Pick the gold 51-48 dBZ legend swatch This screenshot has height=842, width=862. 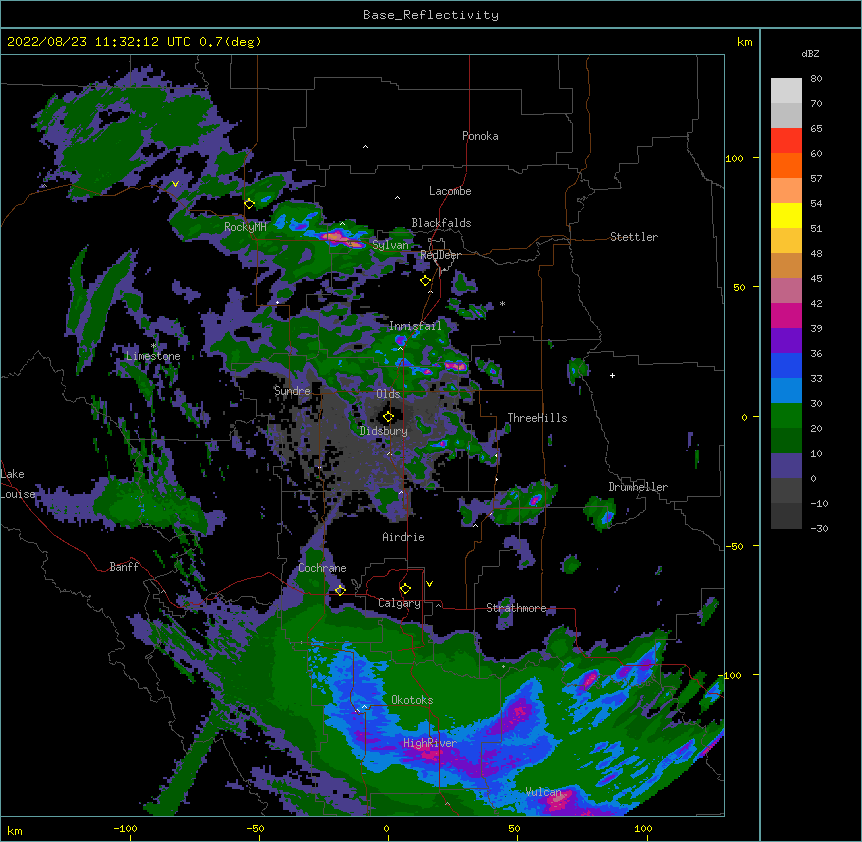tap(786, 241)
